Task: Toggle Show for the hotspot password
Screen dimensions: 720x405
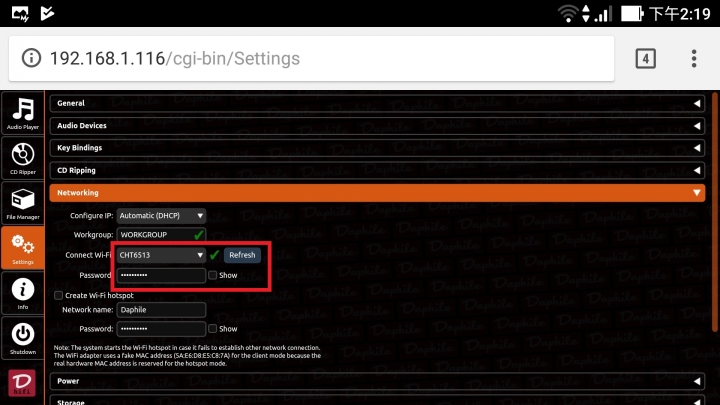Action: pos(213,329)
